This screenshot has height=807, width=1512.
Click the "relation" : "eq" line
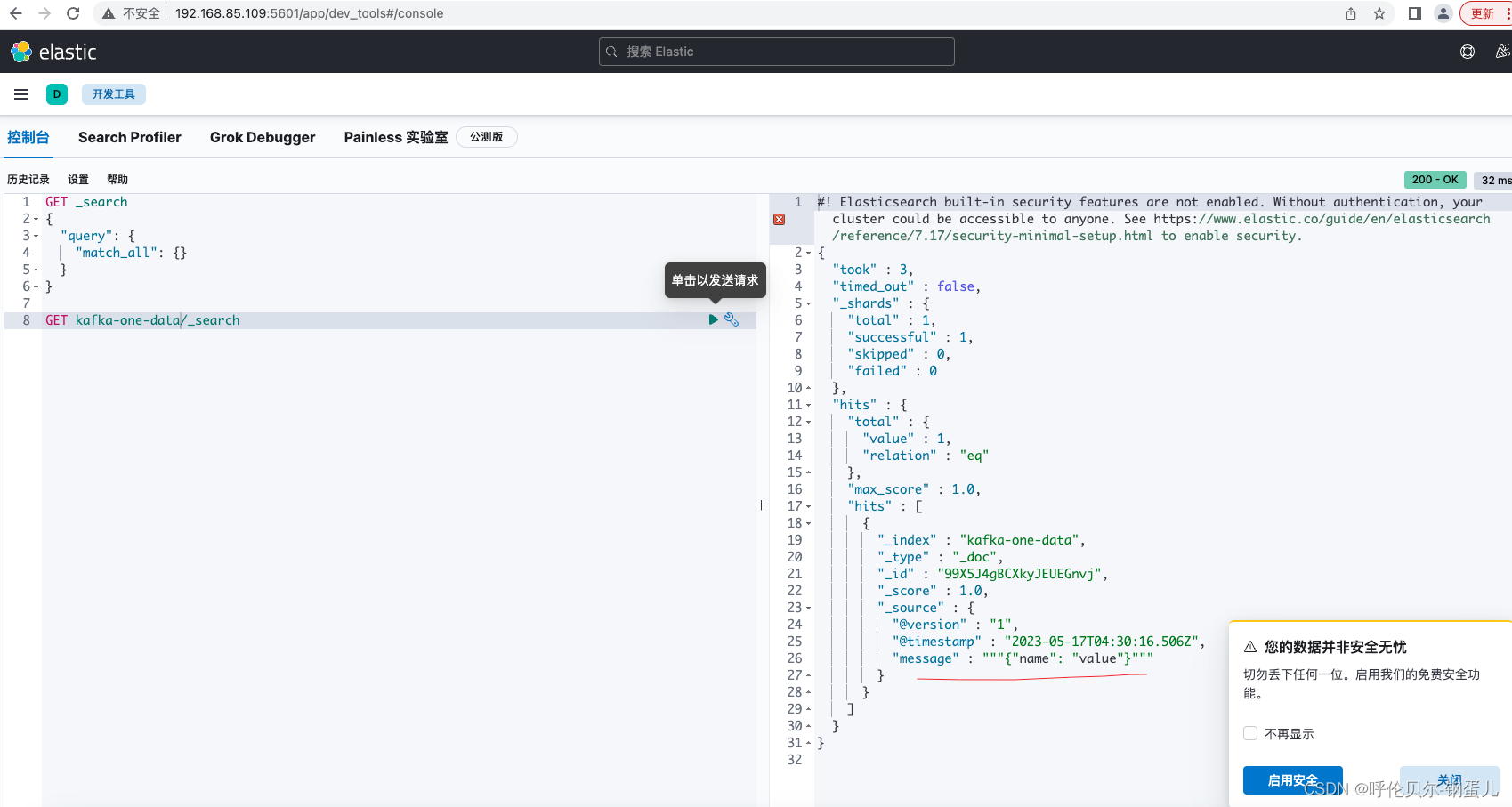(x=926, y=456)
